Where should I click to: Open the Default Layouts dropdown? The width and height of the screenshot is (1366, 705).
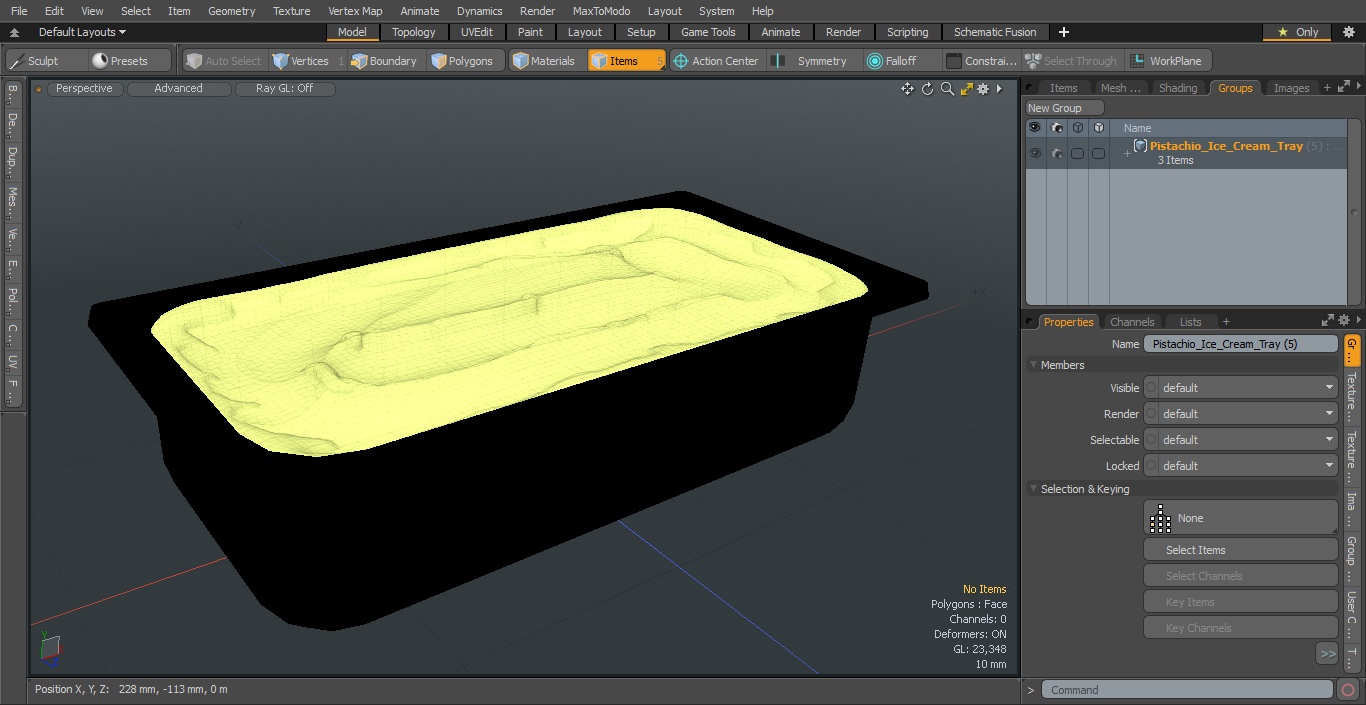click(x=82, y=32)
